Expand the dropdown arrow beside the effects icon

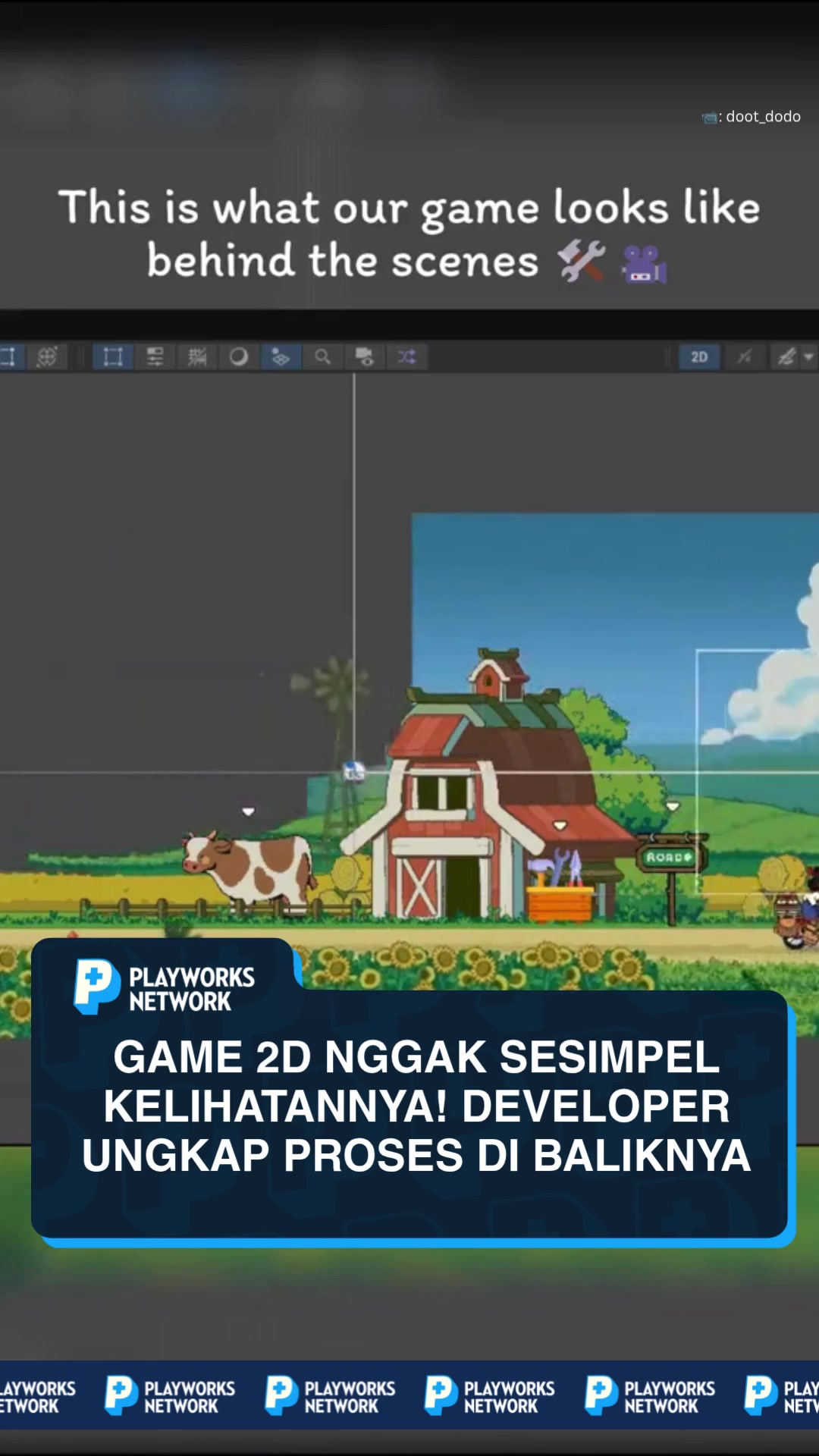click(808, 357)
